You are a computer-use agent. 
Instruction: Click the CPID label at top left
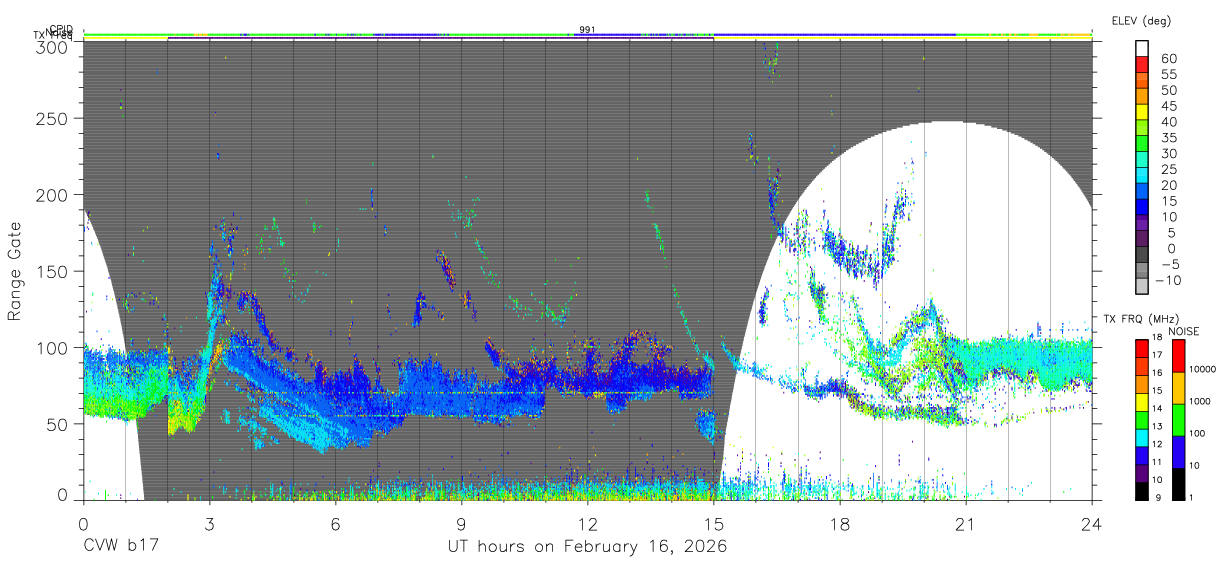60,30
